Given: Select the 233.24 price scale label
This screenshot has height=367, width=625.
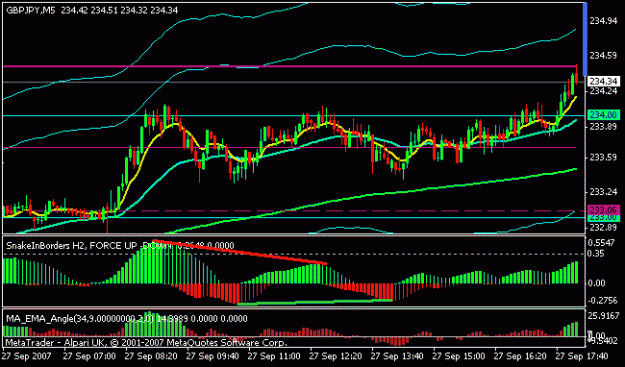Looking at the screenshot, I should click(603, 192).
